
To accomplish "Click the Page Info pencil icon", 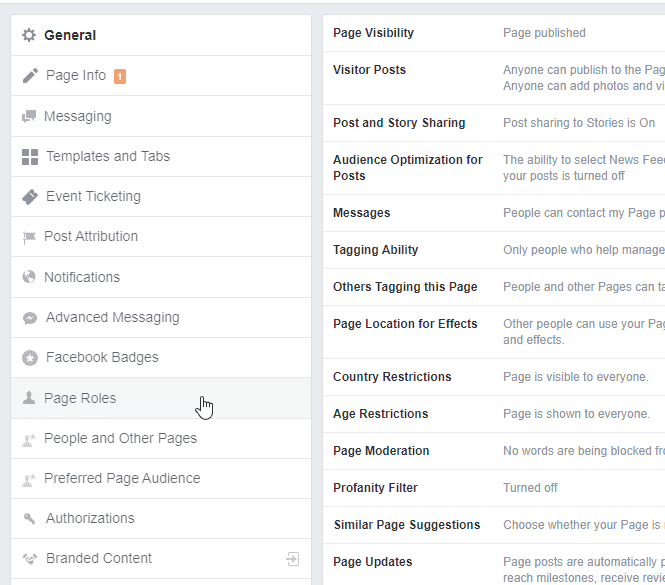I will [x=30, y=76].
